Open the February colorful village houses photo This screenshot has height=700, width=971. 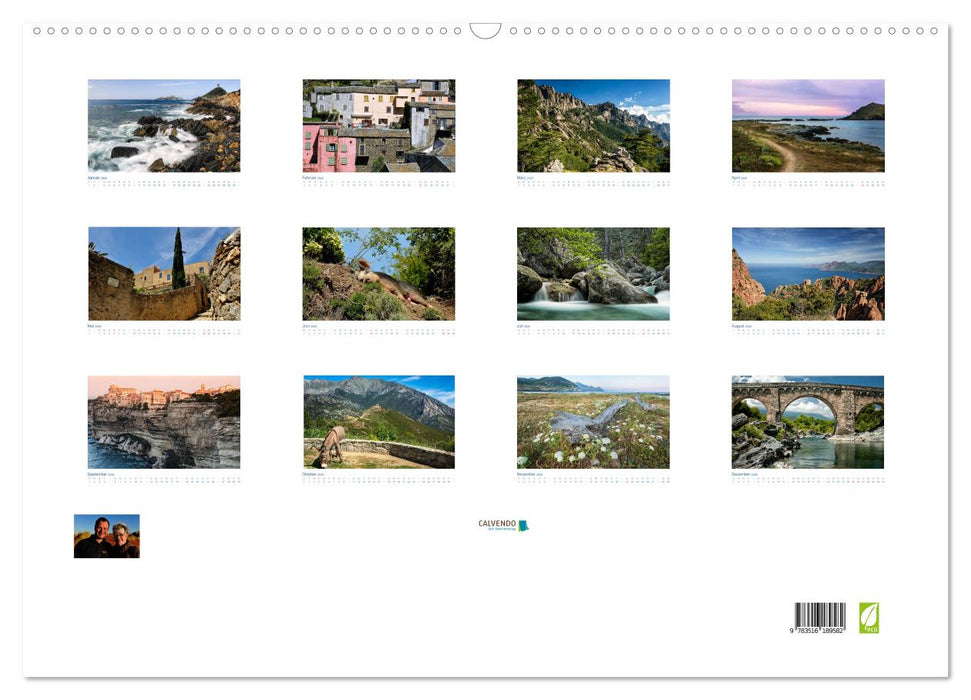379,126
